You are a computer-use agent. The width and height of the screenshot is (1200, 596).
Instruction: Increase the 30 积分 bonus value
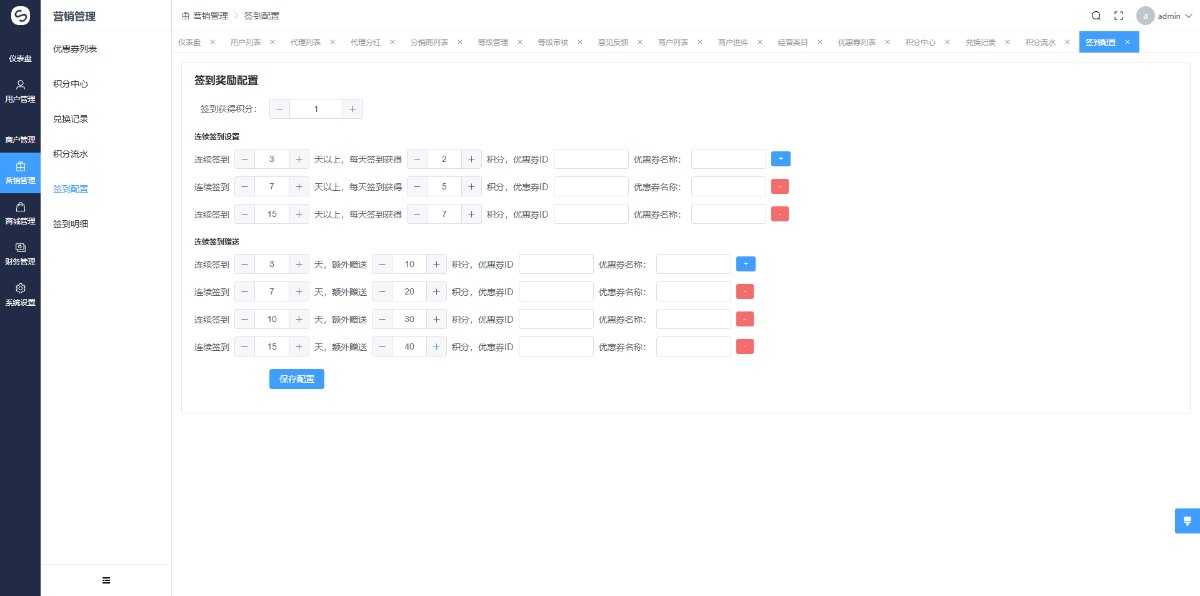pyautogui.click(x=436, y=319)
